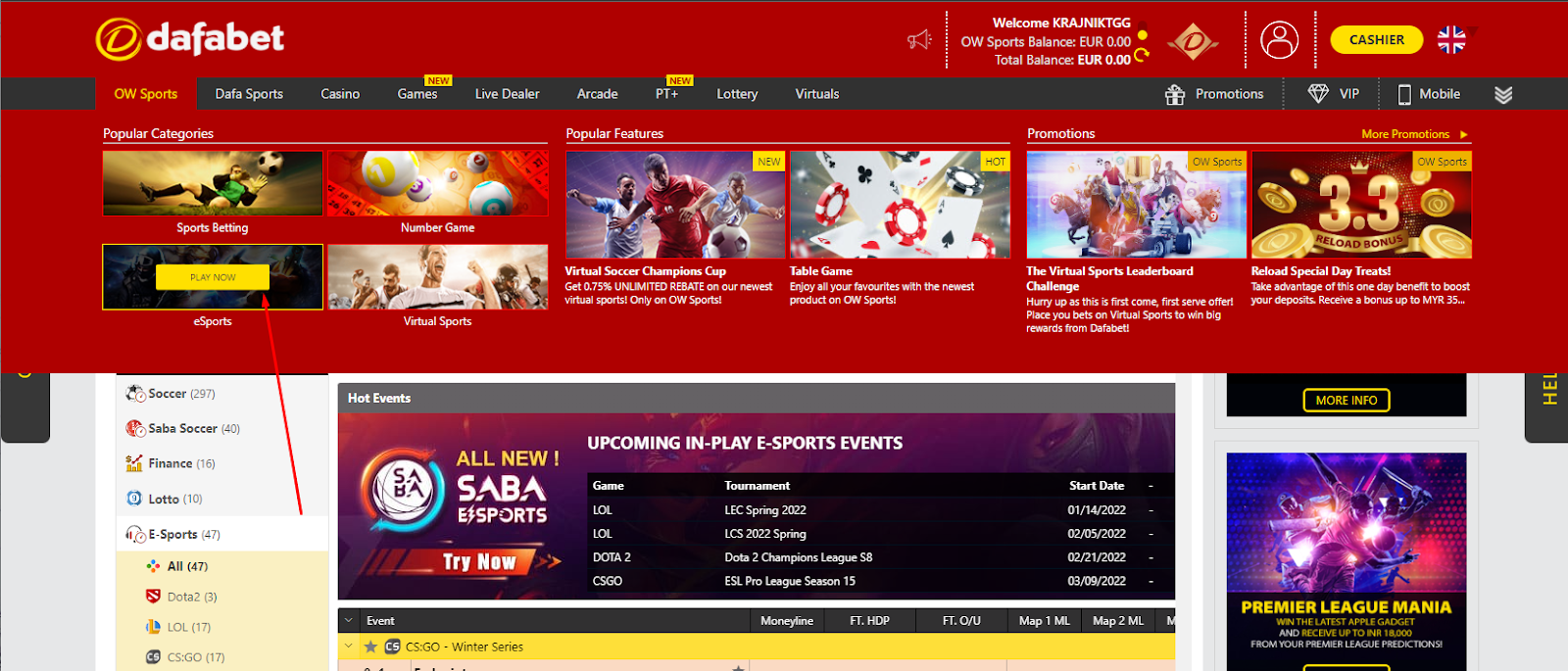The image size is (1568, 671).
Task: Click the Moneyline column header
Action: point(787,620)
